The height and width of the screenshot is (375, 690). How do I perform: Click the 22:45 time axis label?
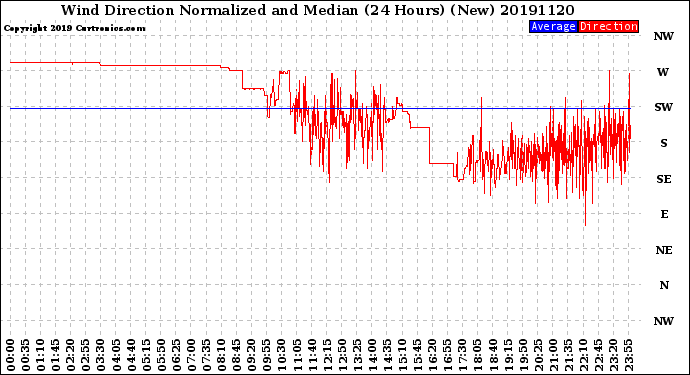coord(598,355)
